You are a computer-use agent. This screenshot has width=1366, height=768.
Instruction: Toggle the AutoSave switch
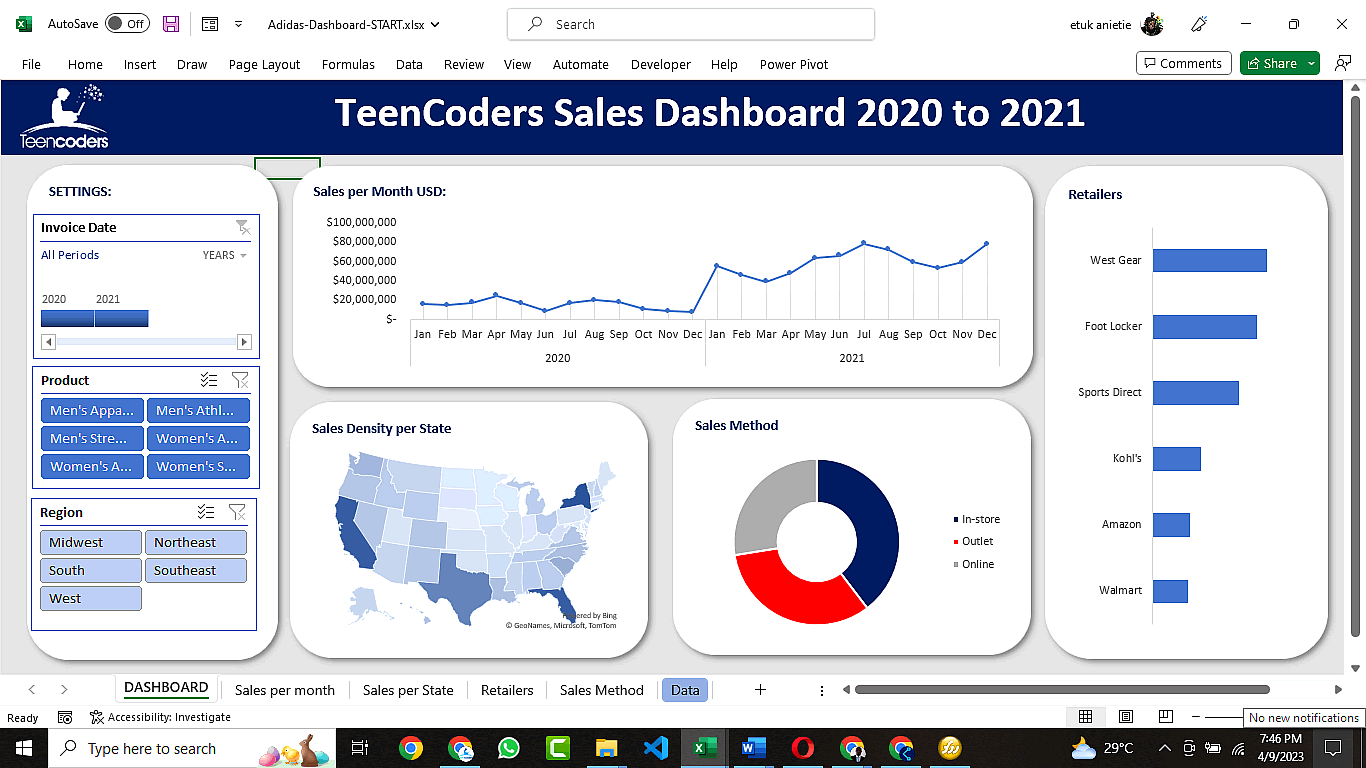pyautogui.click(x=127, y=24)
